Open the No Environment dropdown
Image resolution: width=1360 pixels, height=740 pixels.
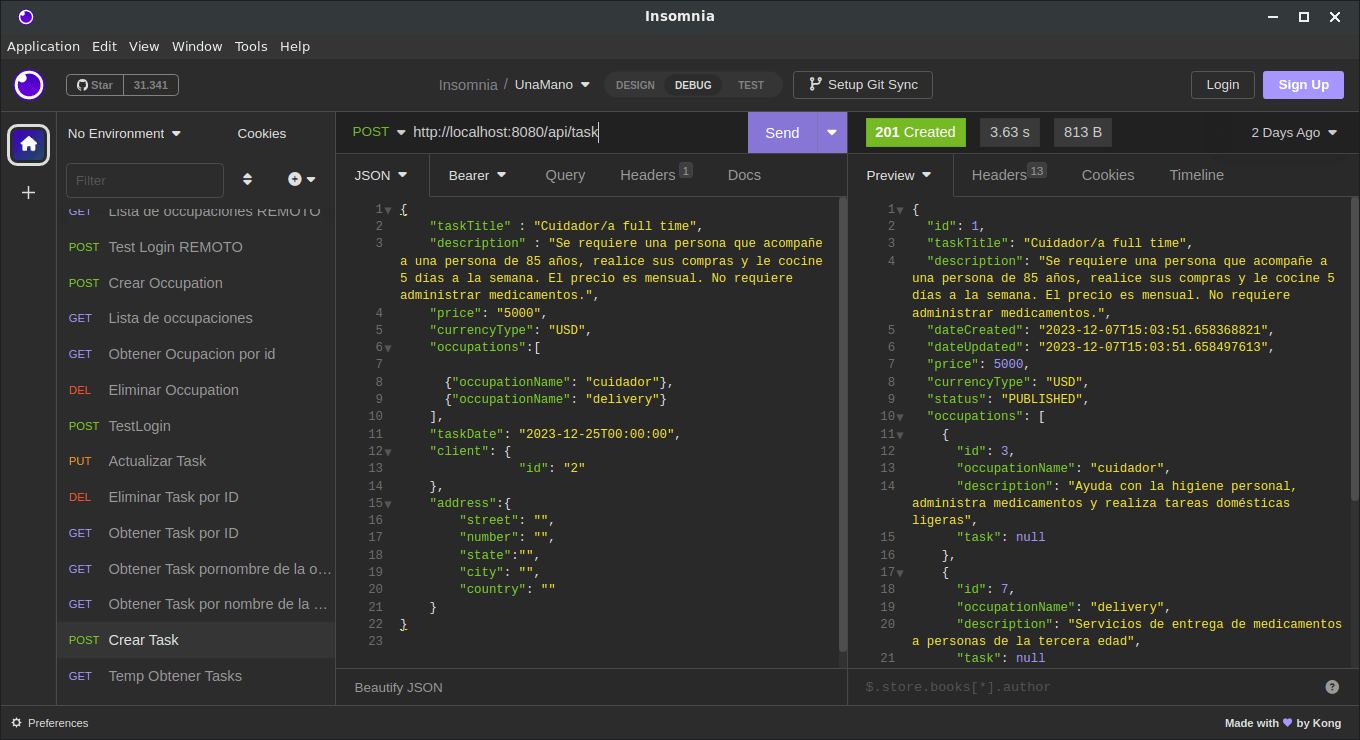click(125, 134)
